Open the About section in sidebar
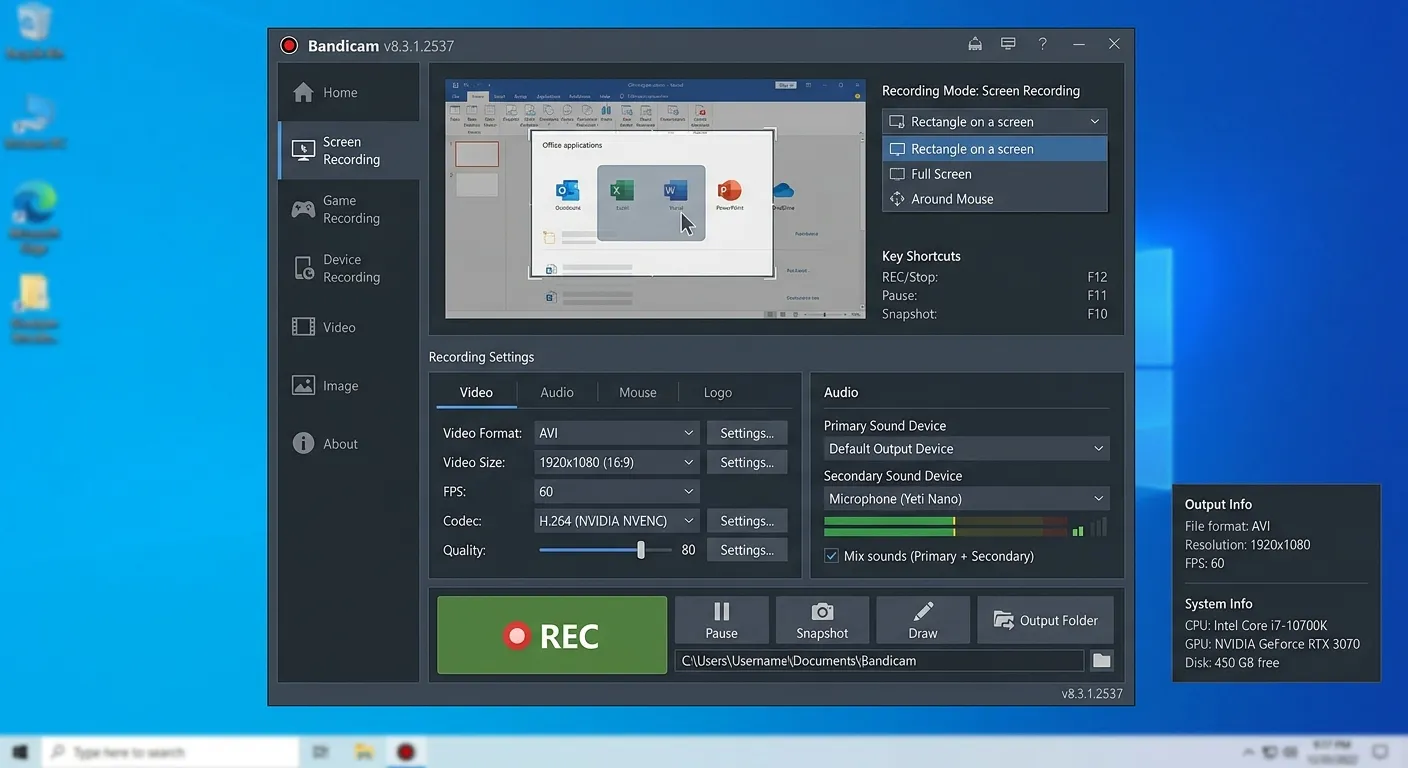This screenshot has width=1408, height=768. pos(348,444)
